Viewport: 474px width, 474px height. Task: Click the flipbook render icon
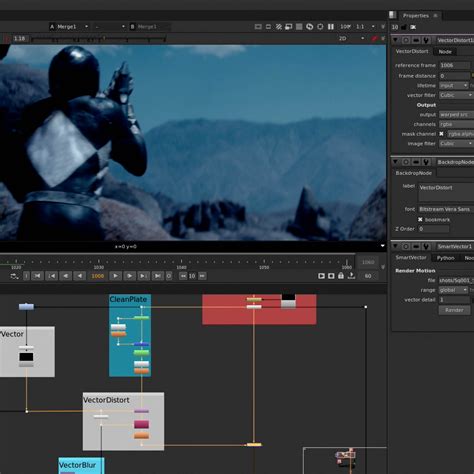pyautogui.click(x=321, y=276)
